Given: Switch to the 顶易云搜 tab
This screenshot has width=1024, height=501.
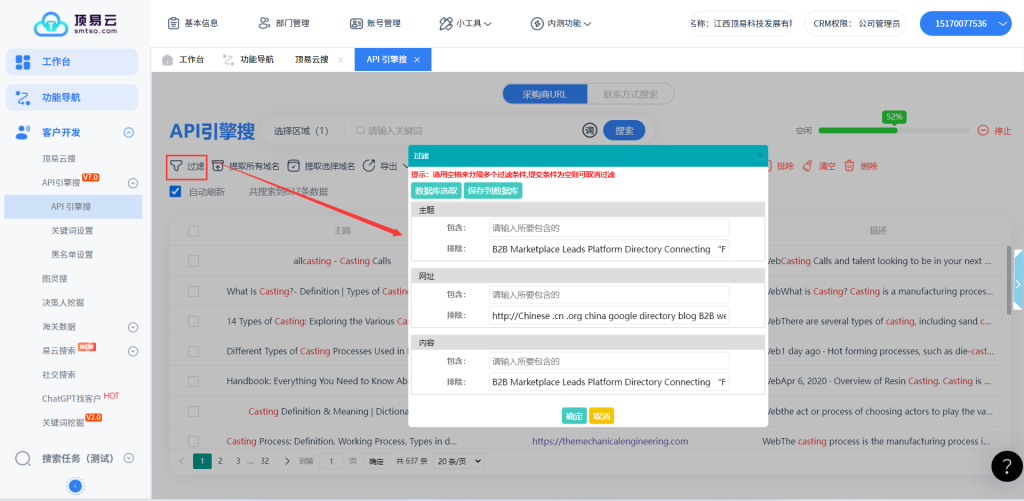Looking at the screenshot, I should click(x=311, y=60).
